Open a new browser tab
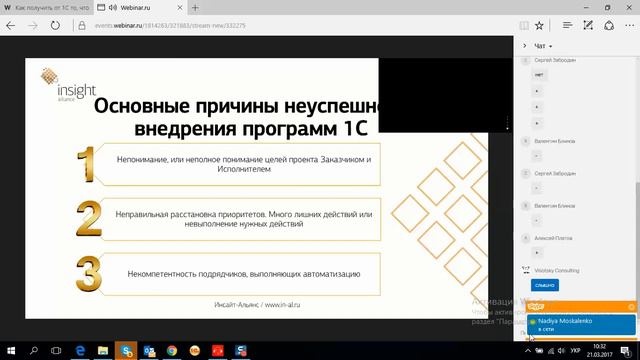 (195, 7)
